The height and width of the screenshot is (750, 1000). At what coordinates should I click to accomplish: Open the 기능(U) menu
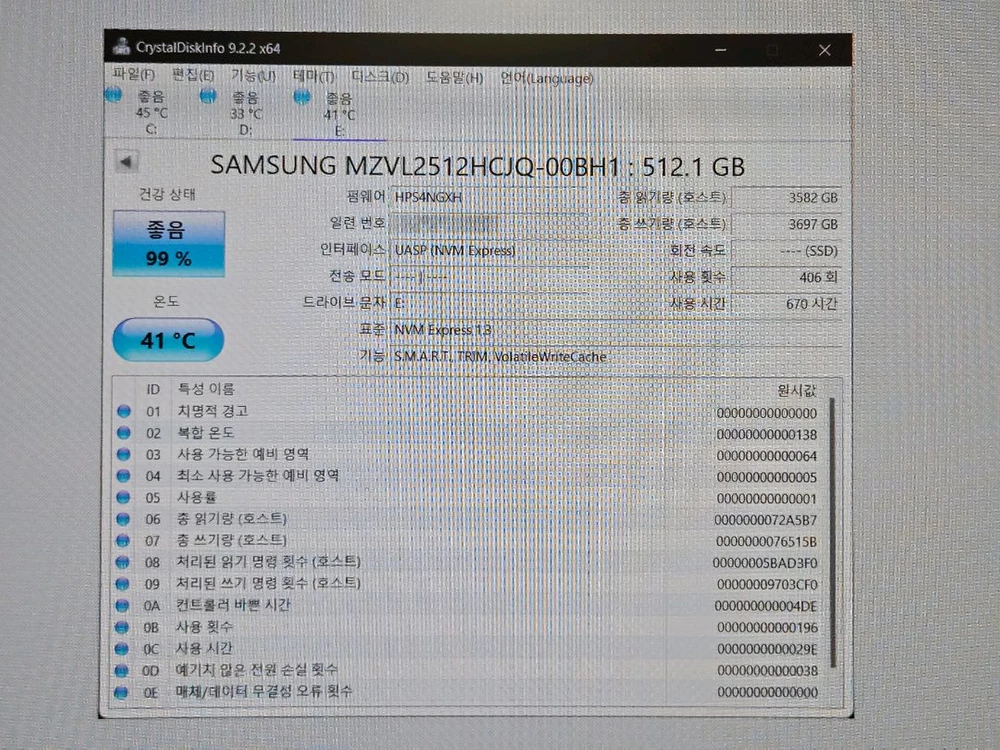253,76
